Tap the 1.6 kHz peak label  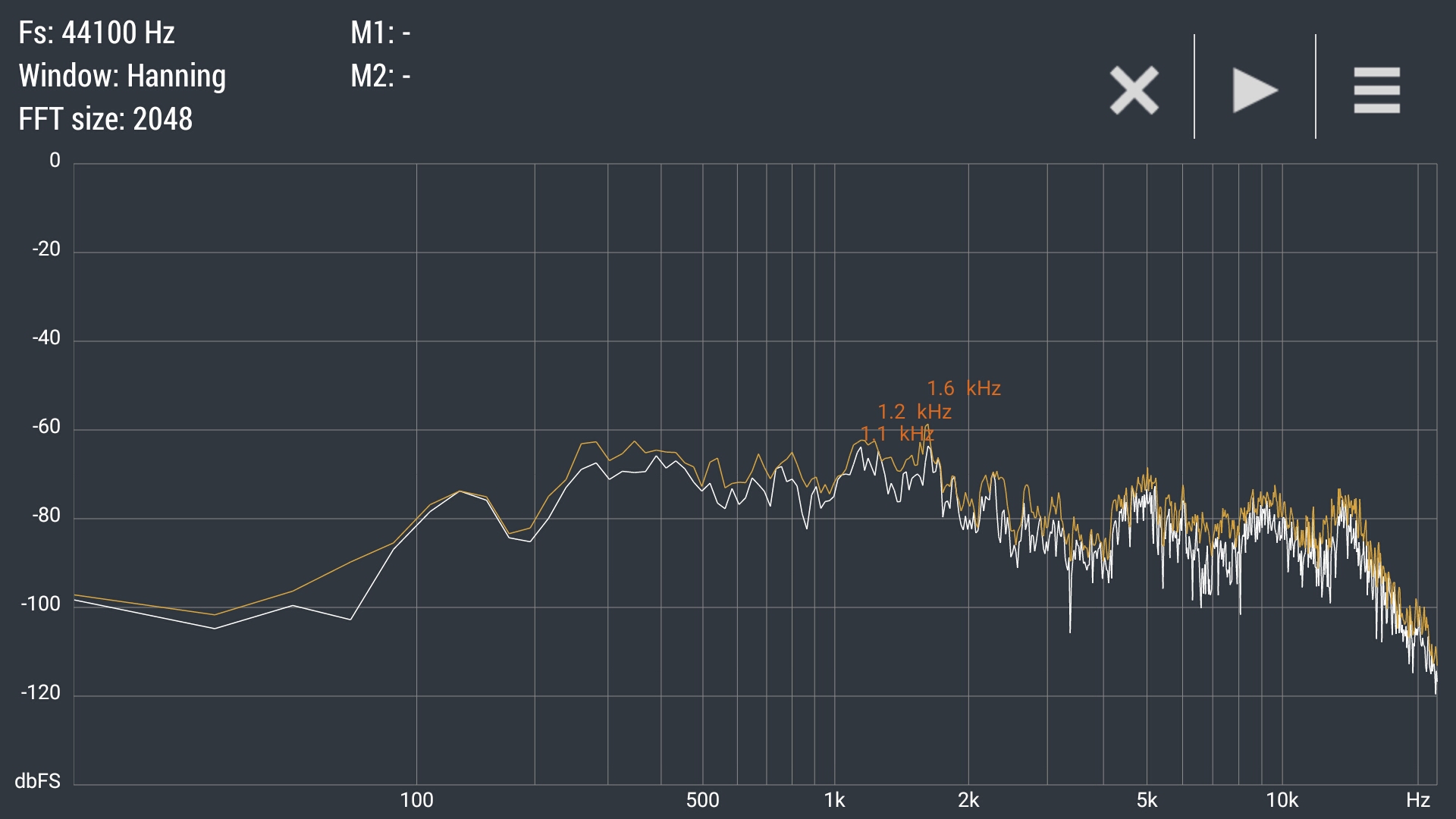point(963,388)
